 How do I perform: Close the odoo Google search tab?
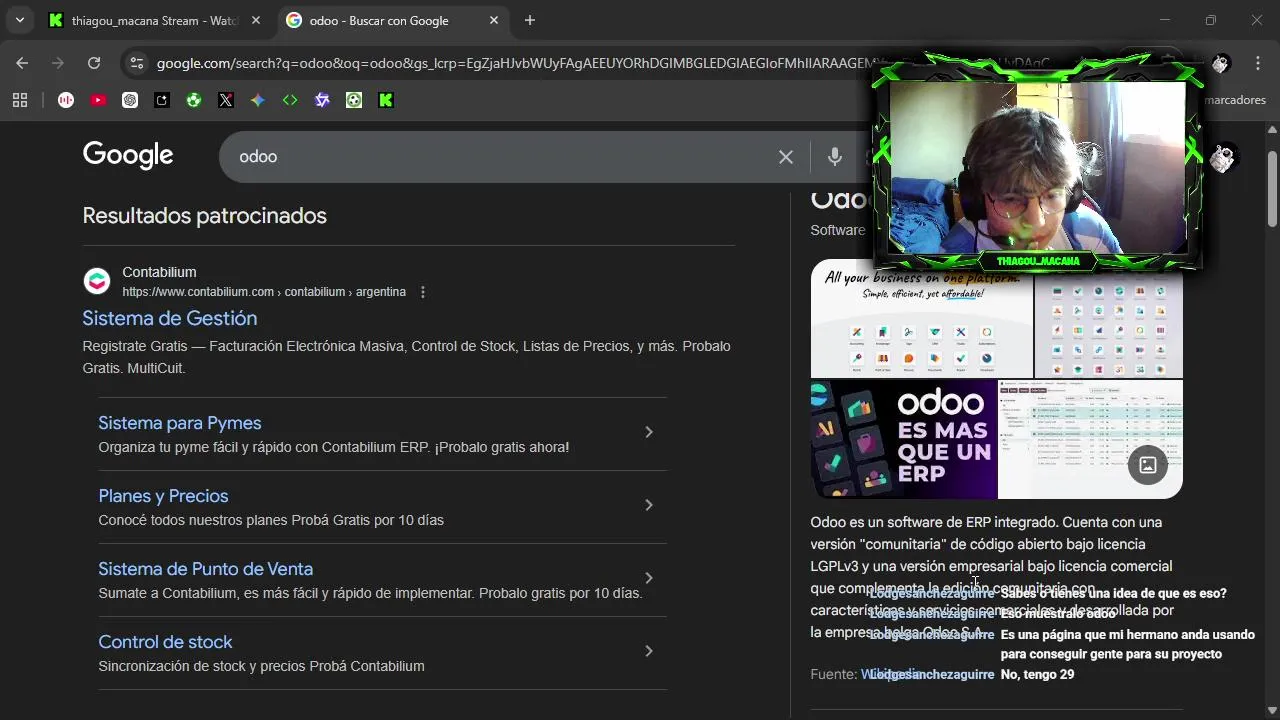[x=494, y=20]
